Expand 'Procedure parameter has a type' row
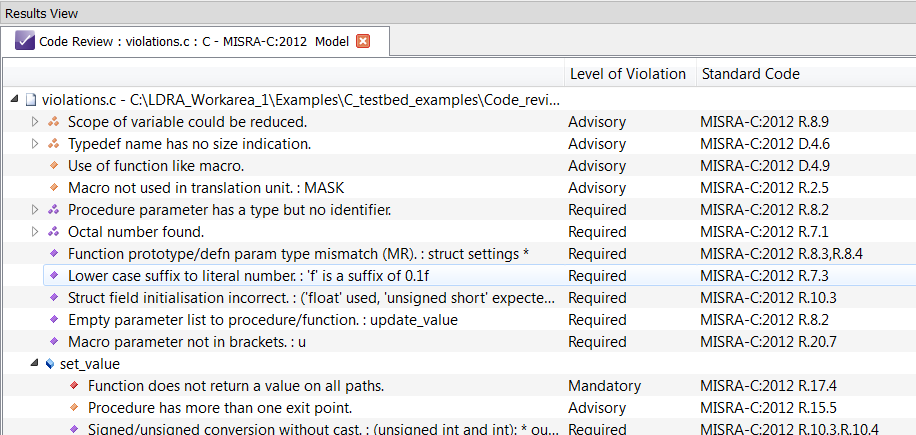 point(34,210)
